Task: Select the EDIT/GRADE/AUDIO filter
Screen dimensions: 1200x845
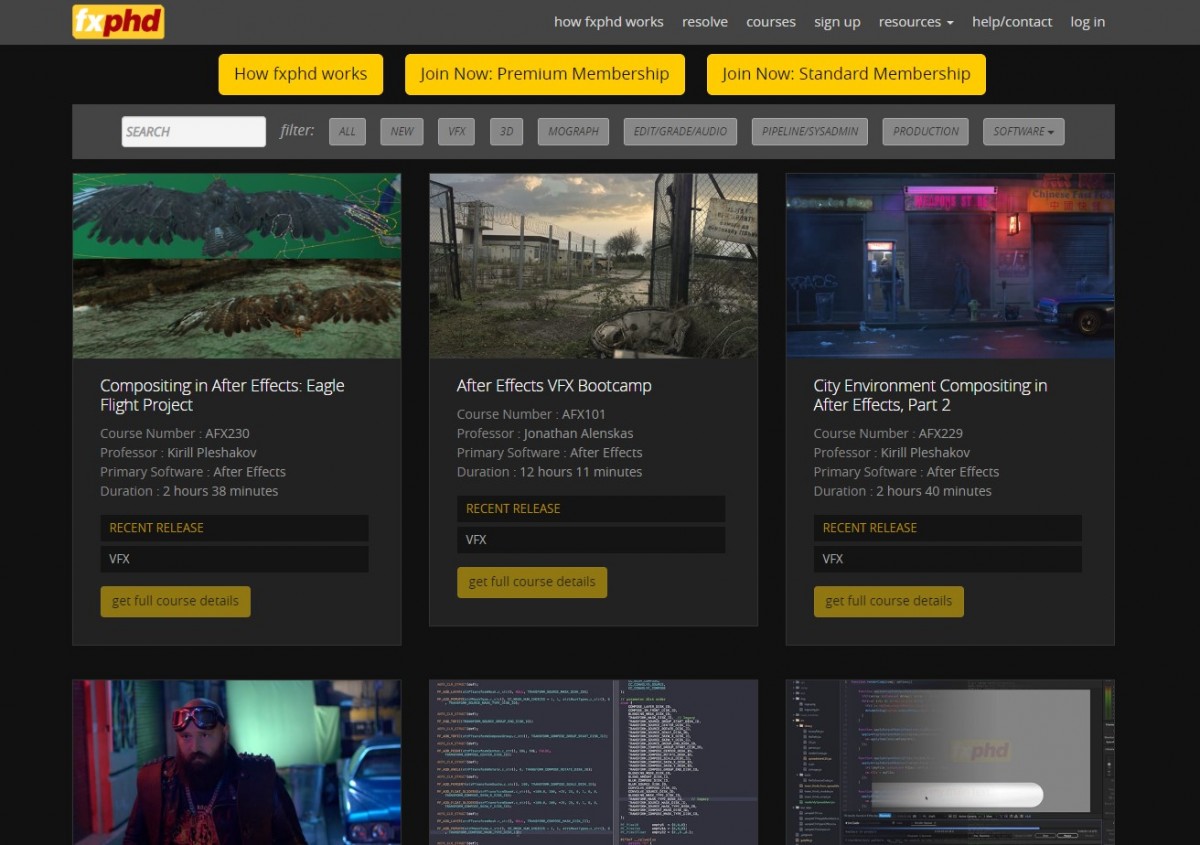Action: tap(680, 131)
